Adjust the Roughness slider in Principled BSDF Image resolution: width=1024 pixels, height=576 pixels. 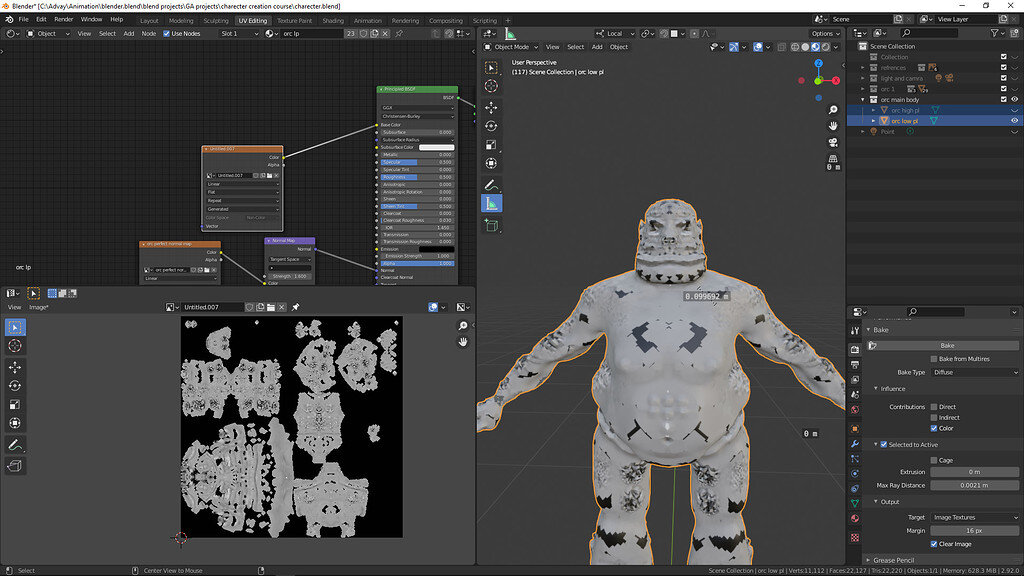click(x=416, y=177)
